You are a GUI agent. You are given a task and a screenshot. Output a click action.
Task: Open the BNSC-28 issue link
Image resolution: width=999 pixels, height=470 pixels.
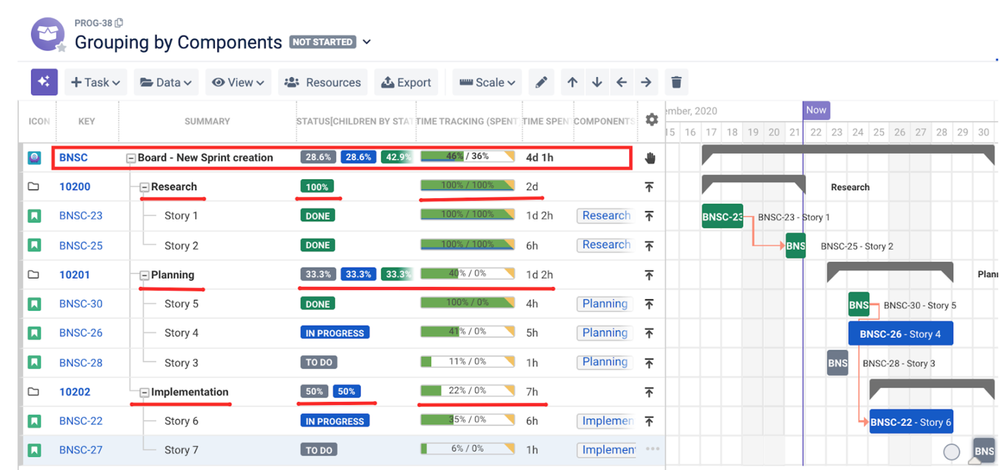tap(81, 363)
